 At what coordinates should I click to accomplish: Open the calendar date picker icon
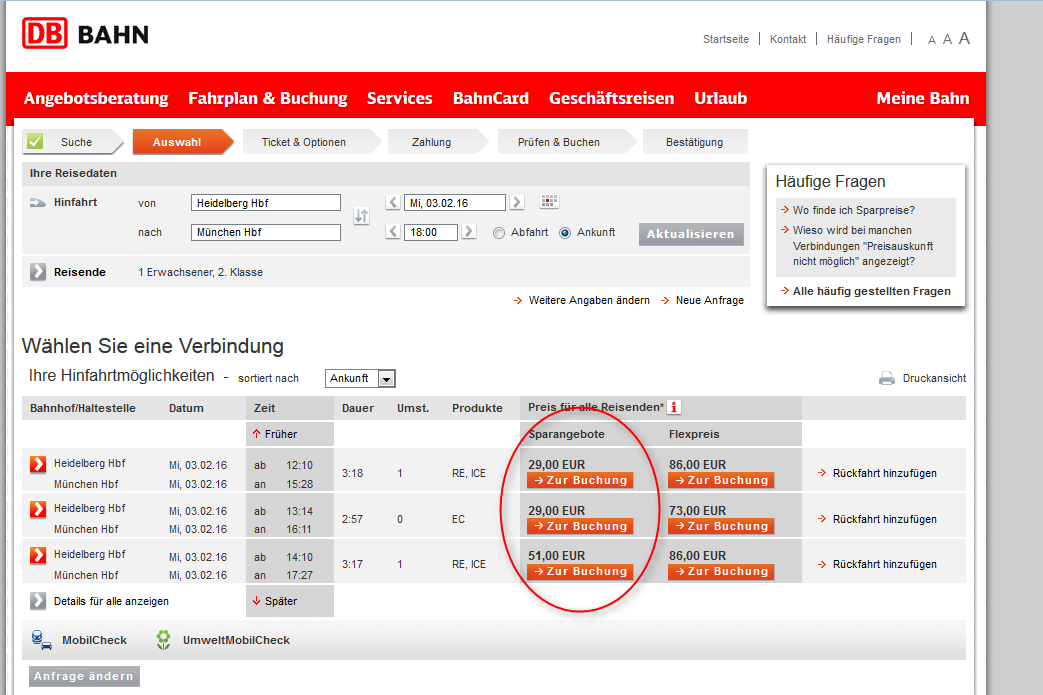click(549, 202)
